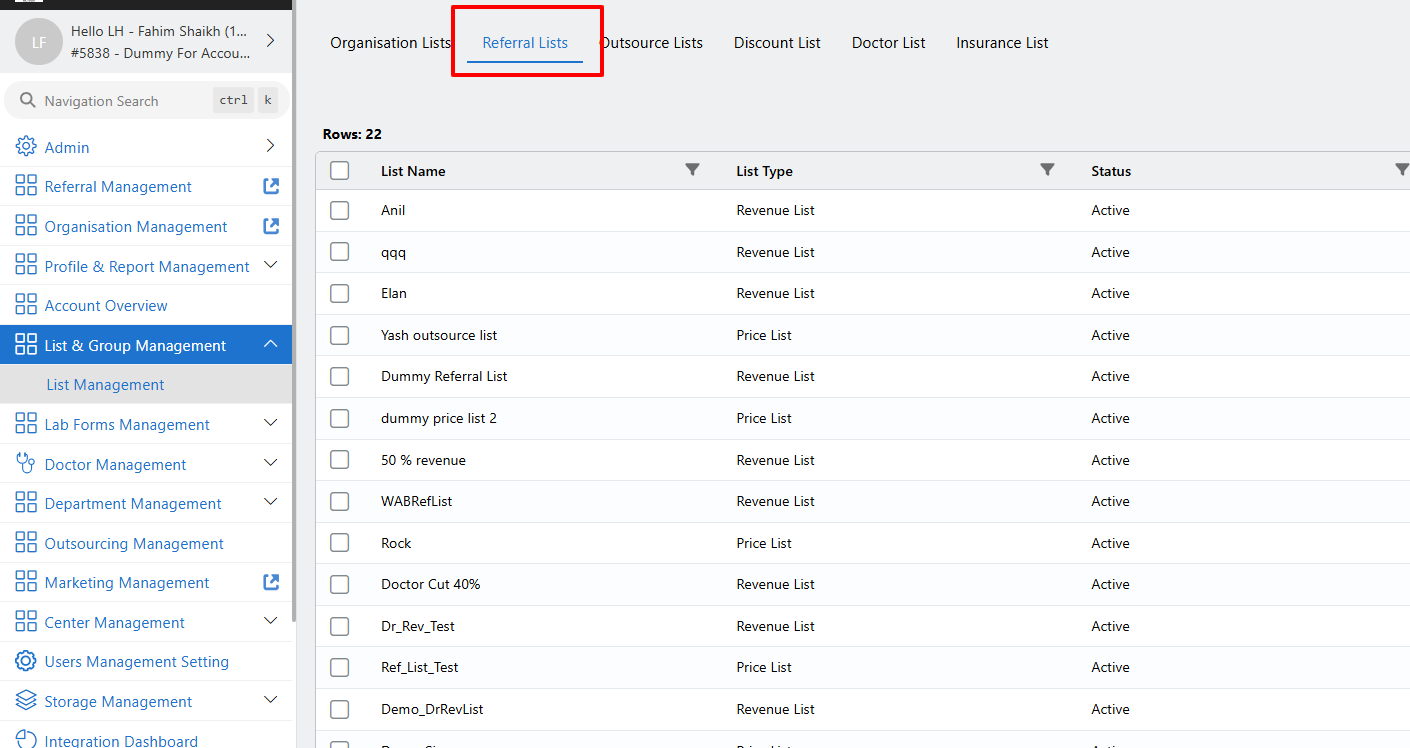Collapse the List & Group Management section

pyautogui.click(x=270, y=345)
